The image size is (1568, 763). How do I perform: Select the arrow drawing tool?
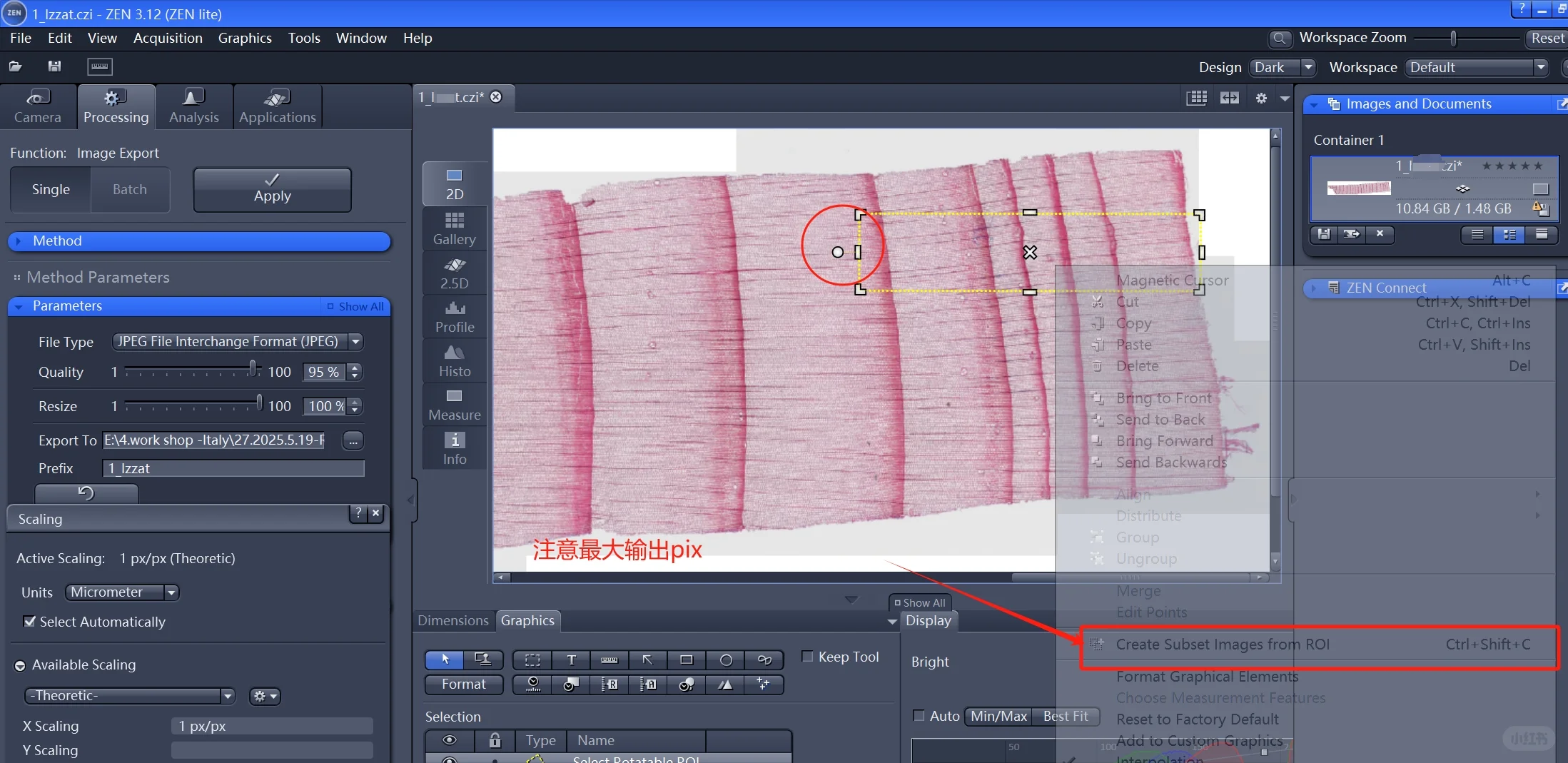[x=648, y=660]
